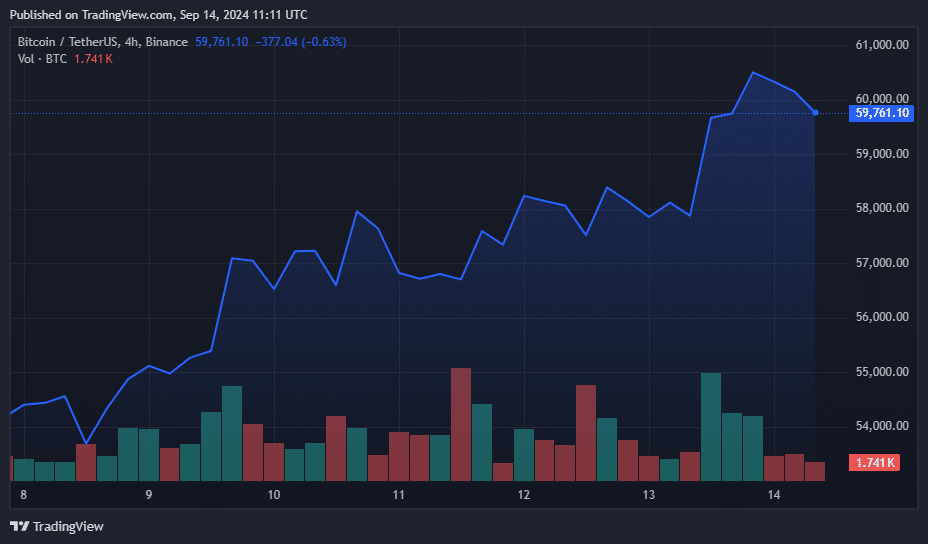Click the 61,000.00 price axis label
The height and width of the screenshot is (544, 928).
pos(882,45)
